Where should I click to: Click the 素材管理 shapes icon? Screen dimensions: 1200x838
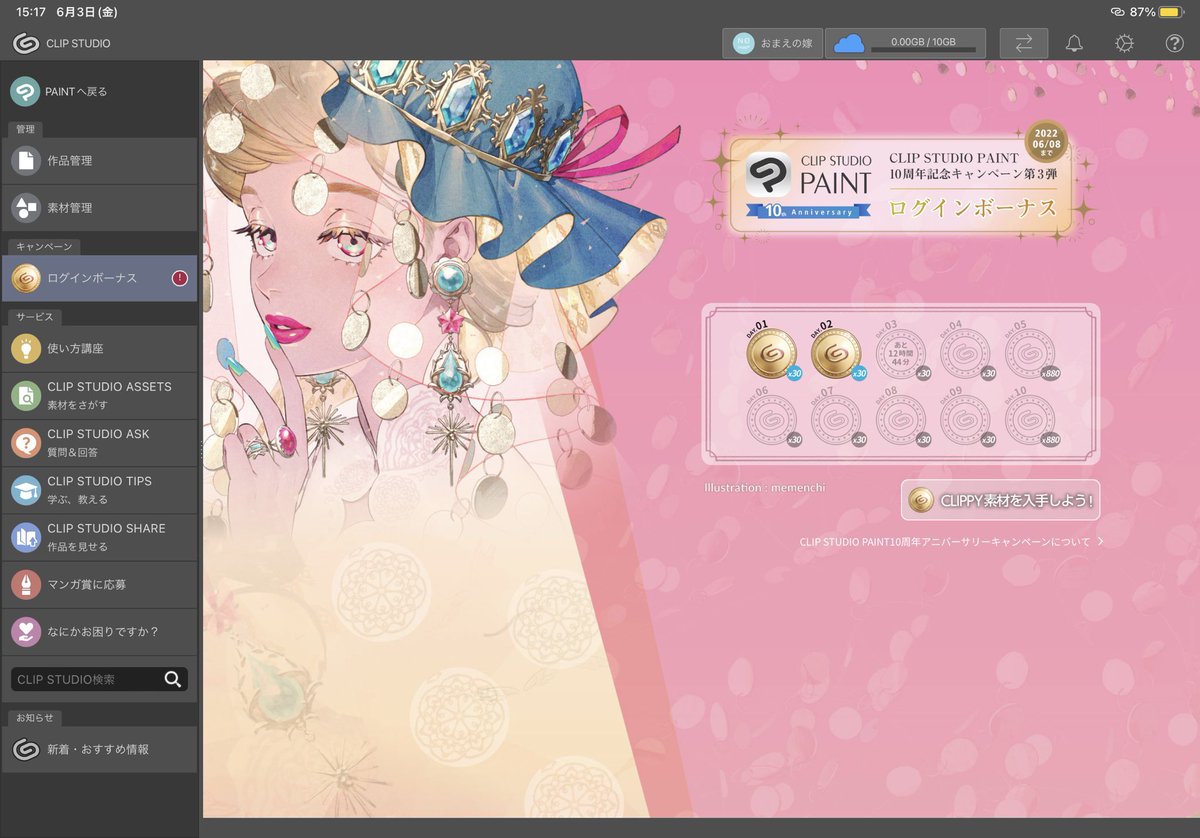point(25,208)
